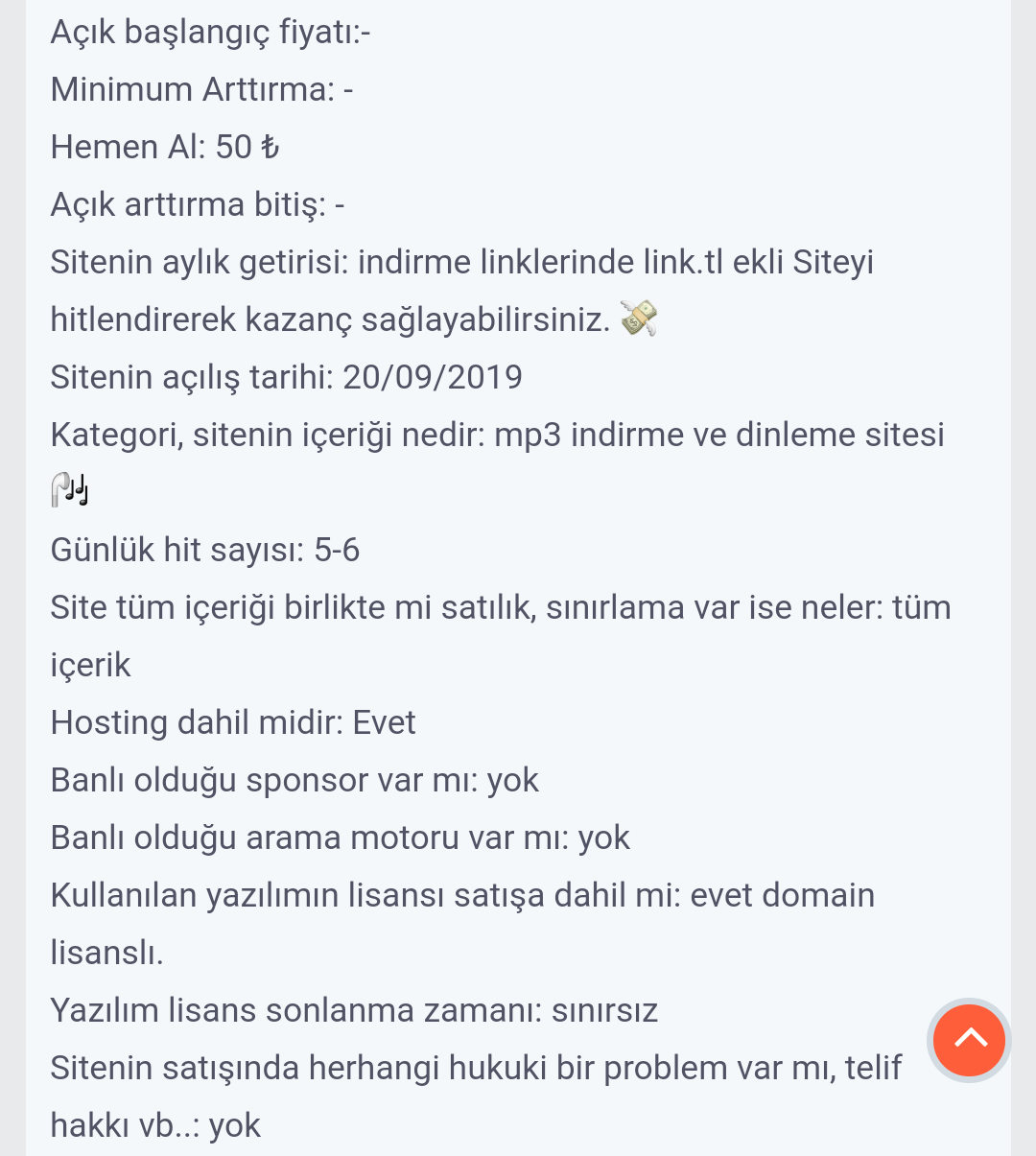Click 'mp3 indirme ve dinleme sitesi' text
The height and width of the screenshot is (1156, 1036).
pyautogui.click(x=719, y=435)
